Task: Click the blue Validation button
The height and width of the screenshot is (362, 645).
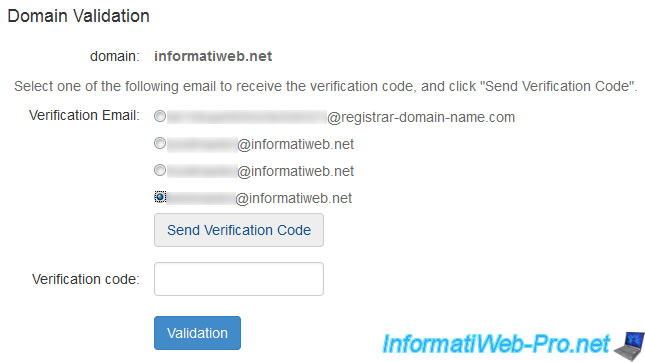Action: pyautogui.click(x=197, y=333)
